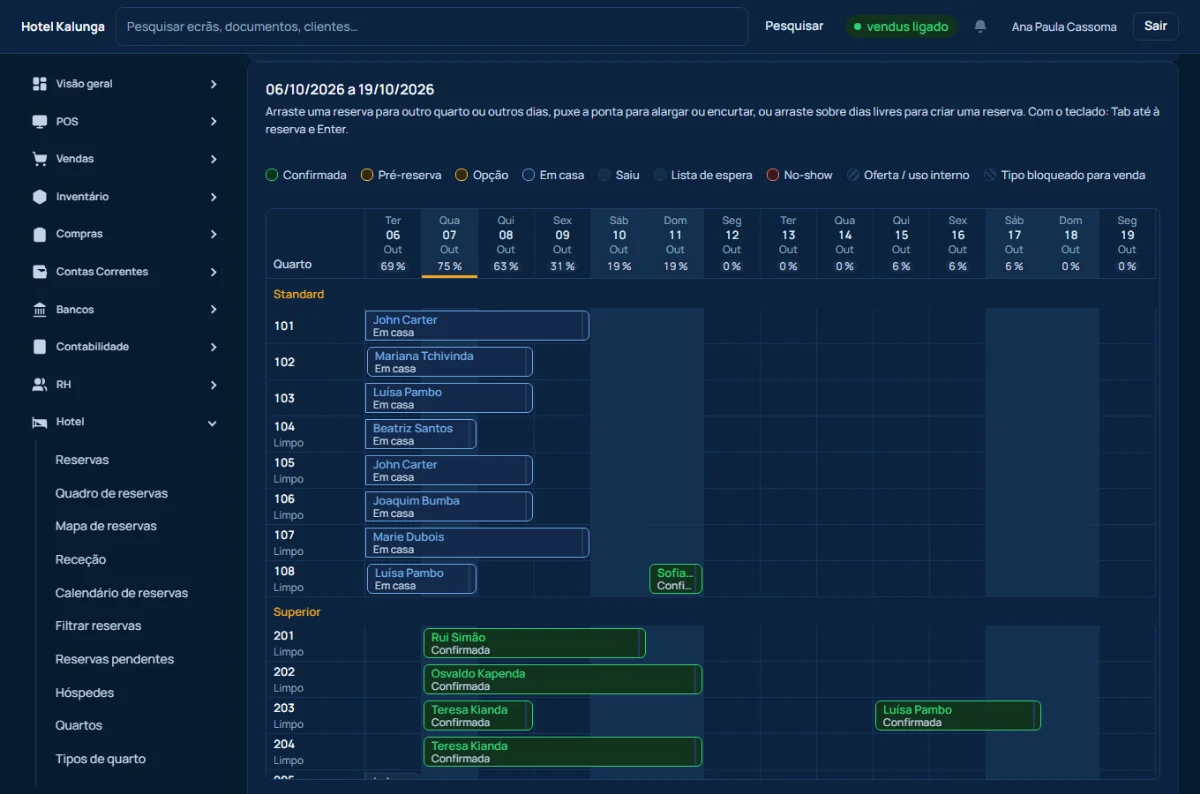The height and width of the screenshot is (794, 1200).
Task: Select Marie Dubois reservation in room 107
Action: (x=477, y=543)
